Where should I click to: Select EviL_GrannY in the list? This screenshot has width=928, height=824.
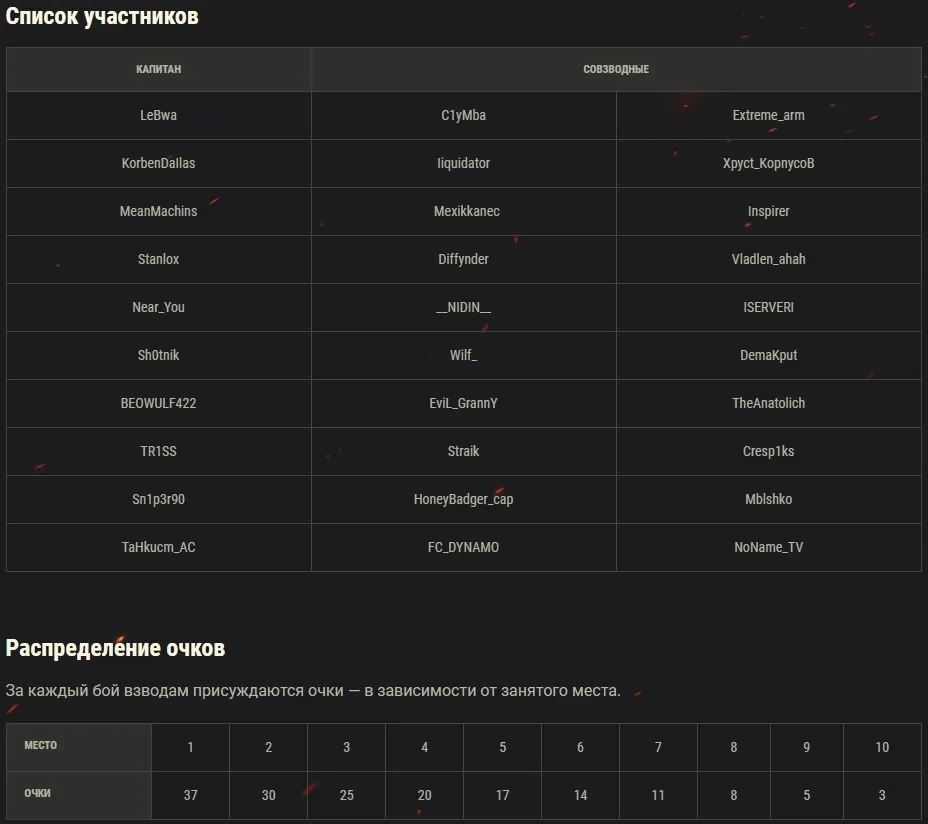tap(463, 403)
